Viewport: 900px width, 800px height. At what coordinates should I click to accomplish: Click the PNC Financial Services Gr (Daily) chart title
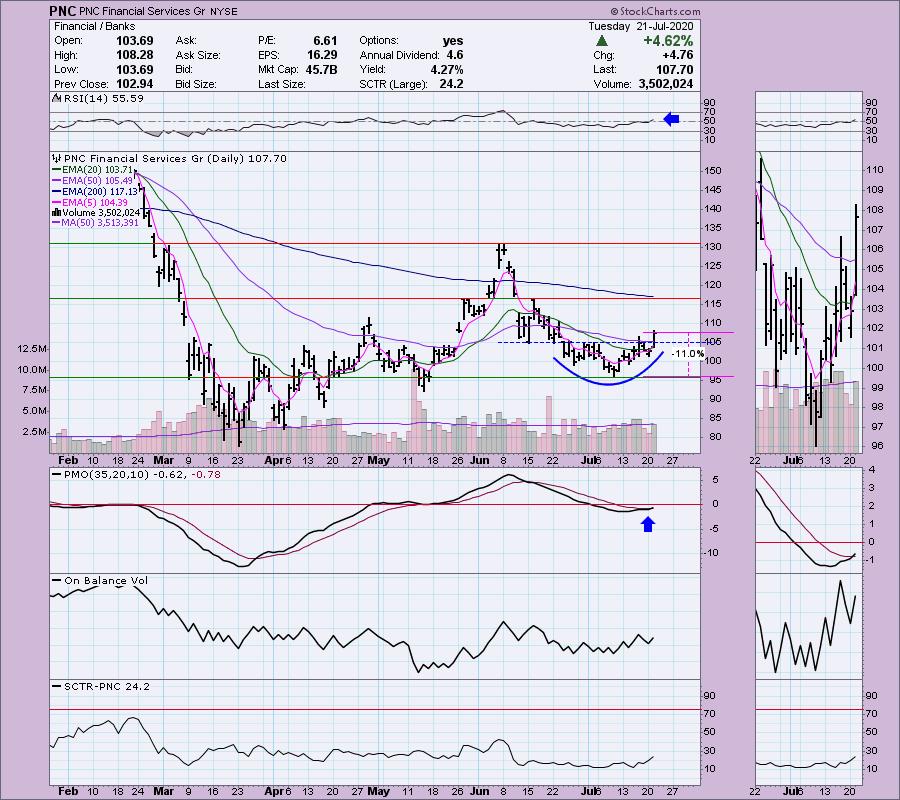tap(175, 158)
